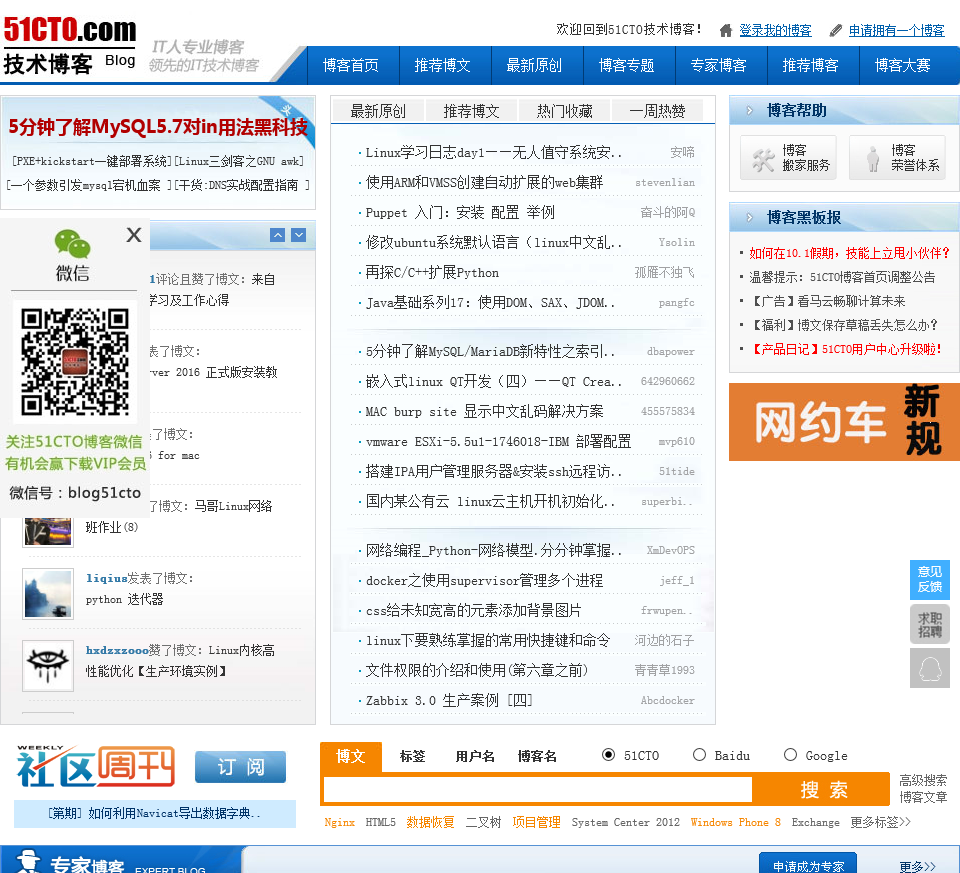Open 专家博客 in navigation bar
The height and width of the screenshot is (873, 960).
(x=719, y=65)
